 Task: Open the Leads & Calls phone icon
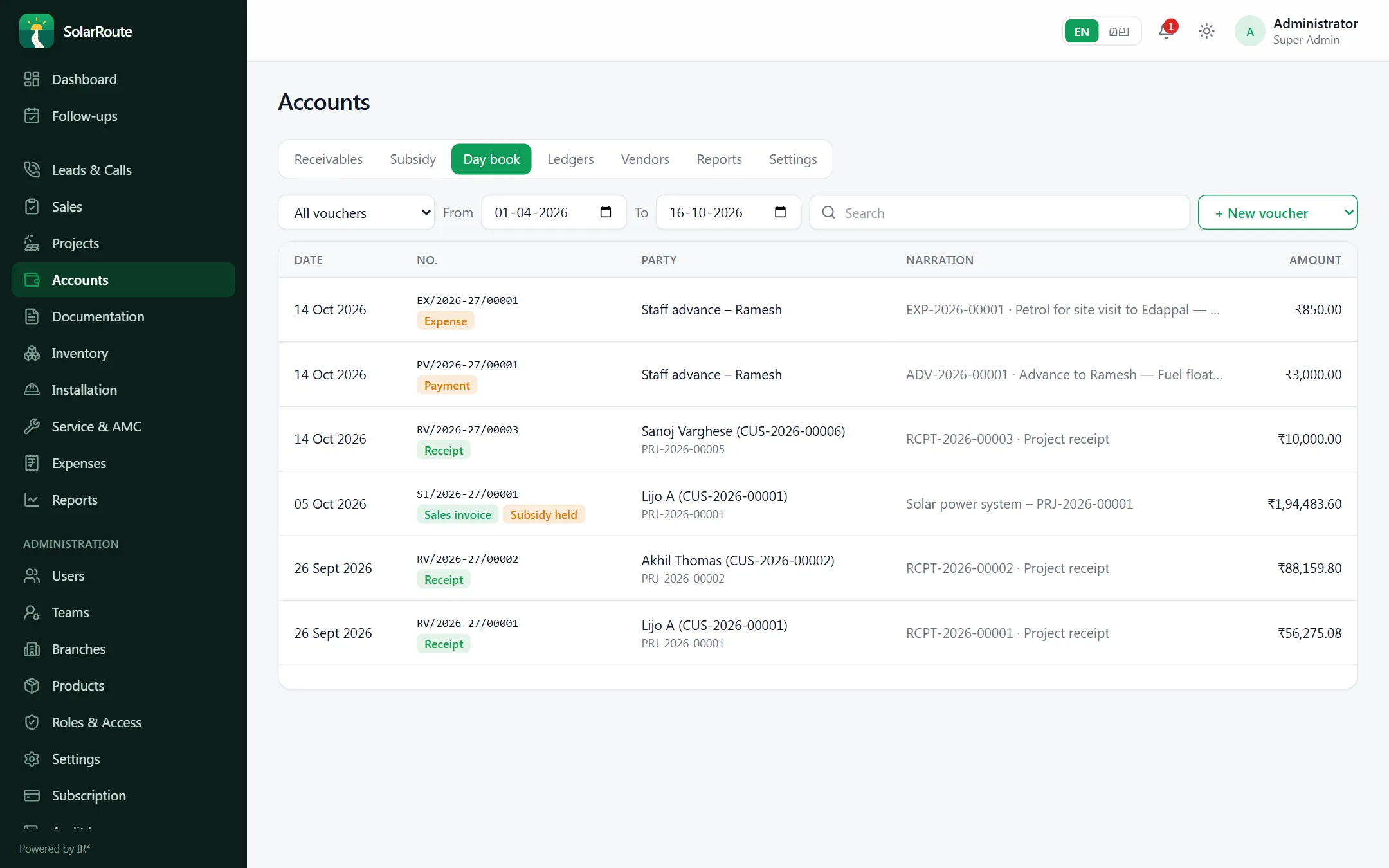pyautogui.click(x=32, y=170)
